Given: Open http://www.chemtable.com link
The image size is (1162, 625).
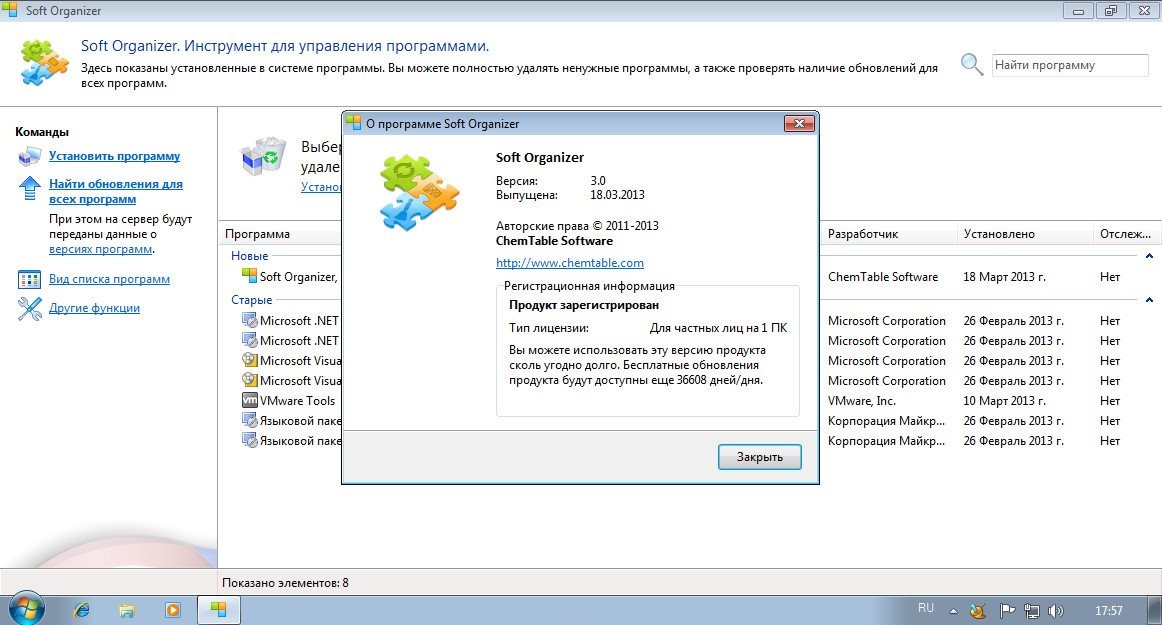Looking at the screenshot, I should click(x=569, y=262).
